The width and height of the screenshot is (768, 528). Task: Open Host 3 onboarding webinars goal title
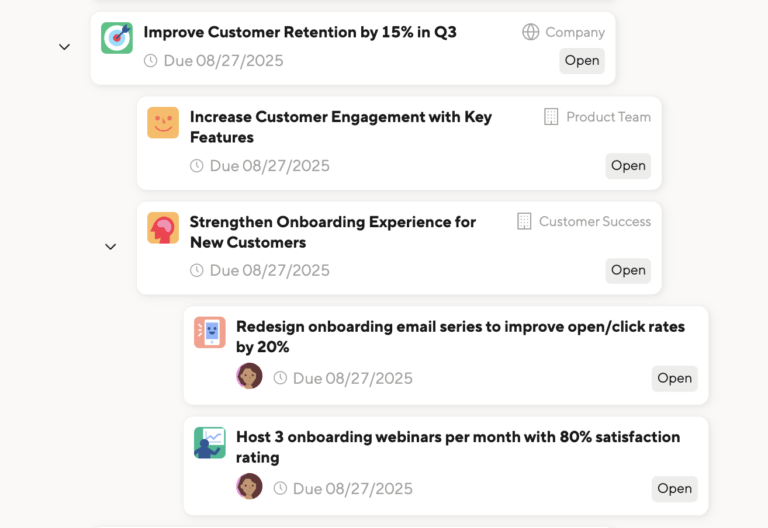tap(458, 447)
